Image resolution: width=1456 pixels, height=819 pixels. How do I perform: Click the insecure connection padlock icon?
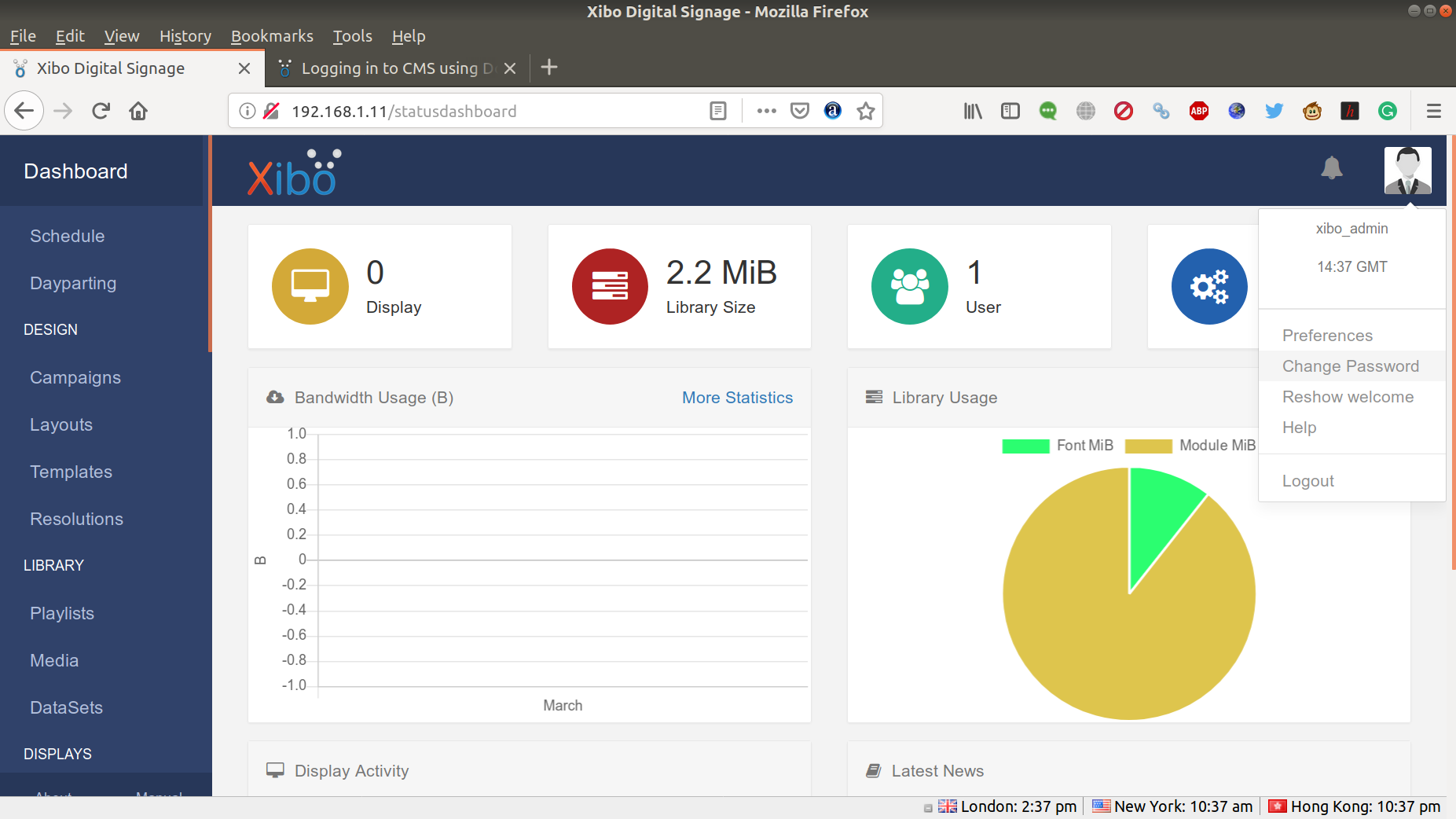(x=272, y=111)
